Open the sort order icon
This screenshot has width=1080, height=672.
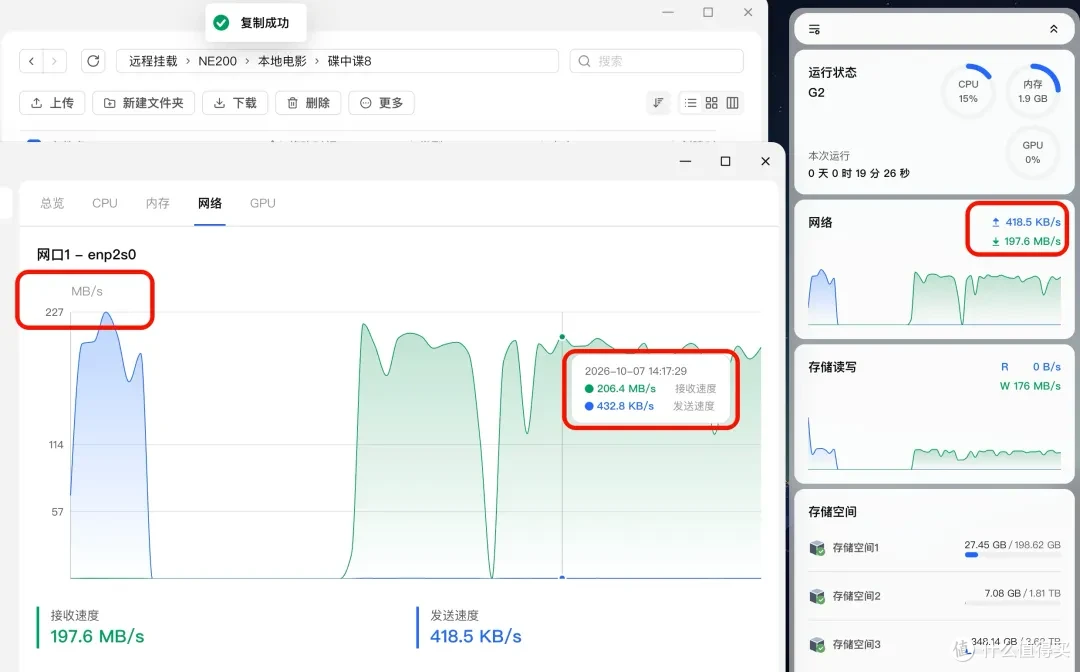(658, 103)
